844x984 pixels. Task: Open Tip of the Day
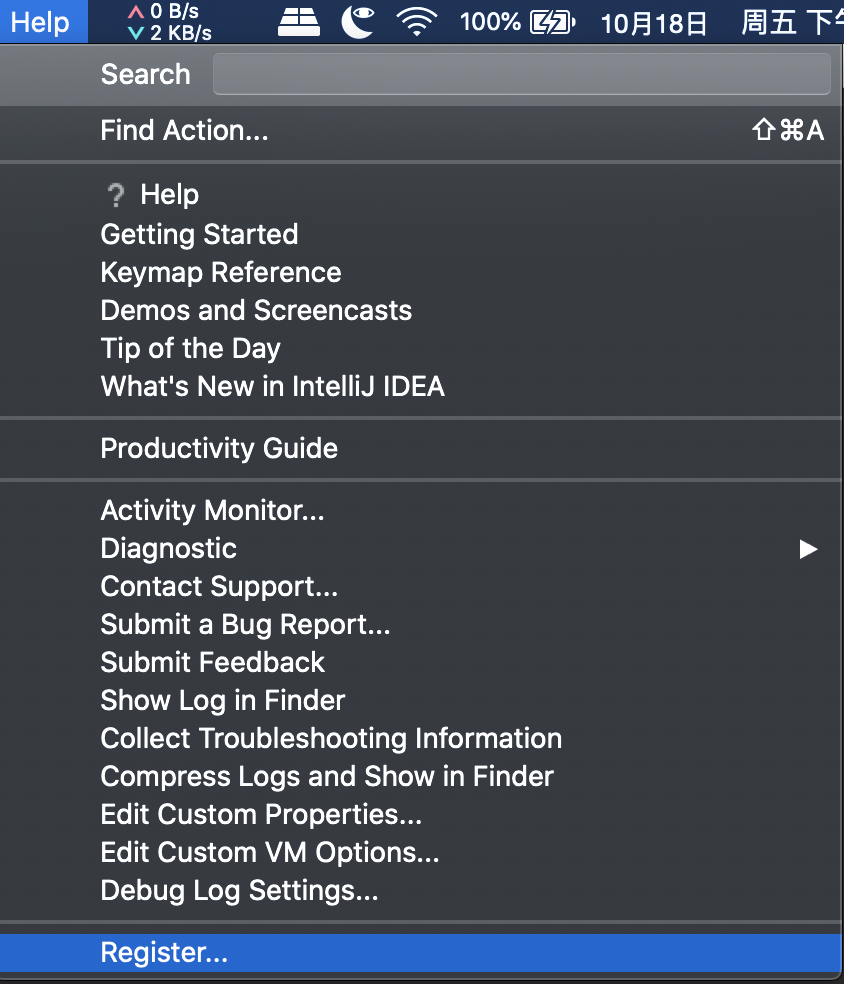[190, 348]
